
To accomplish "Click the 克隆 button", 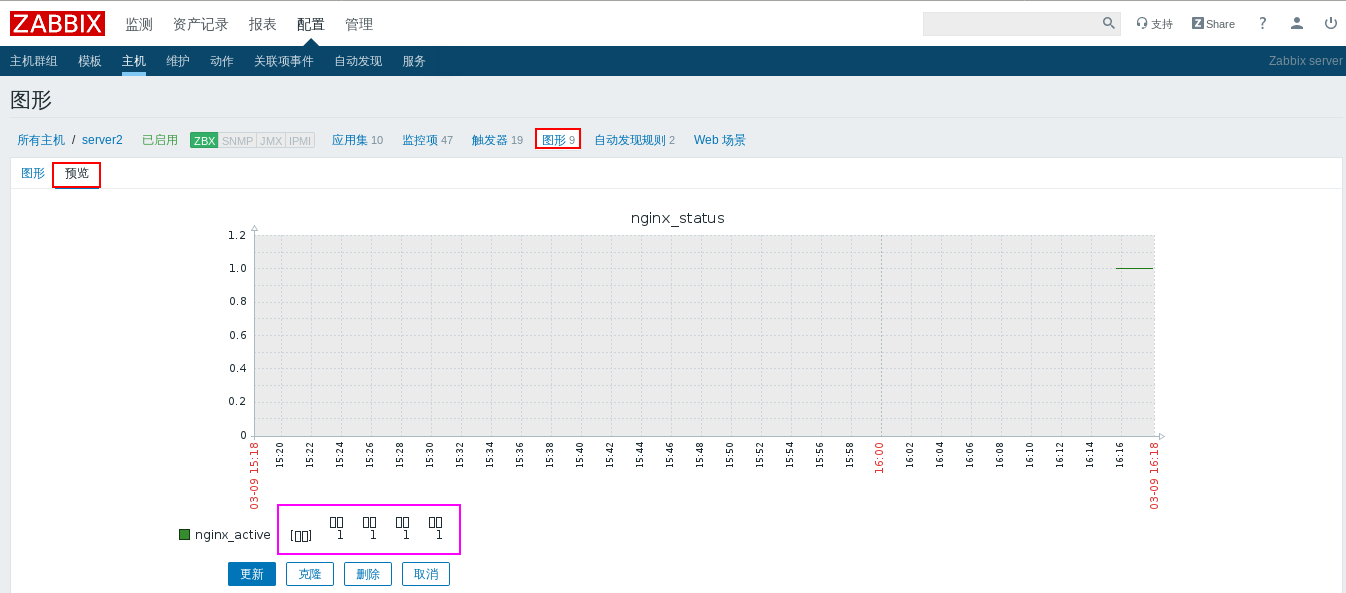I will (x=310, y=574).
